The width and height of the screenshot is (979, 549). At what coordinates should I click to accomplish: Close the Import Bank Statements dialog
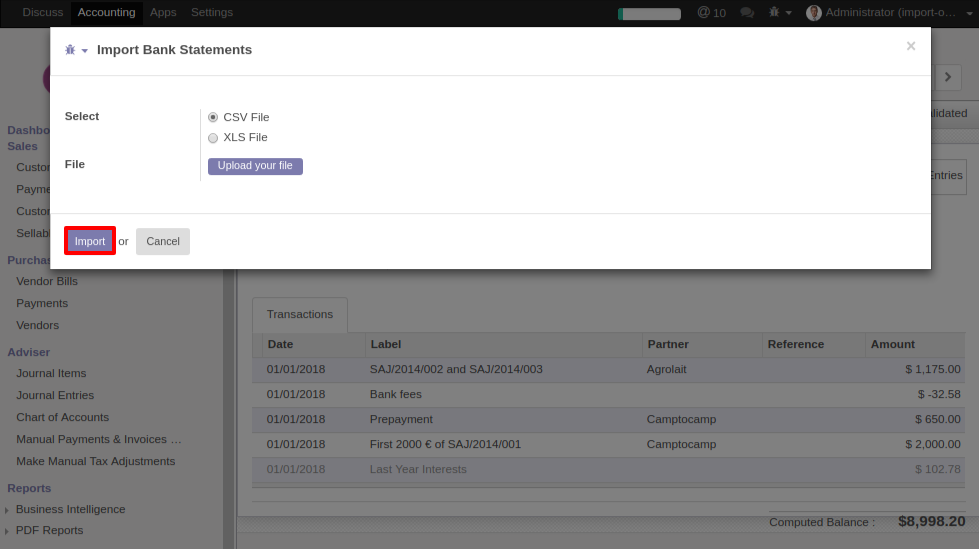point(910,46)
